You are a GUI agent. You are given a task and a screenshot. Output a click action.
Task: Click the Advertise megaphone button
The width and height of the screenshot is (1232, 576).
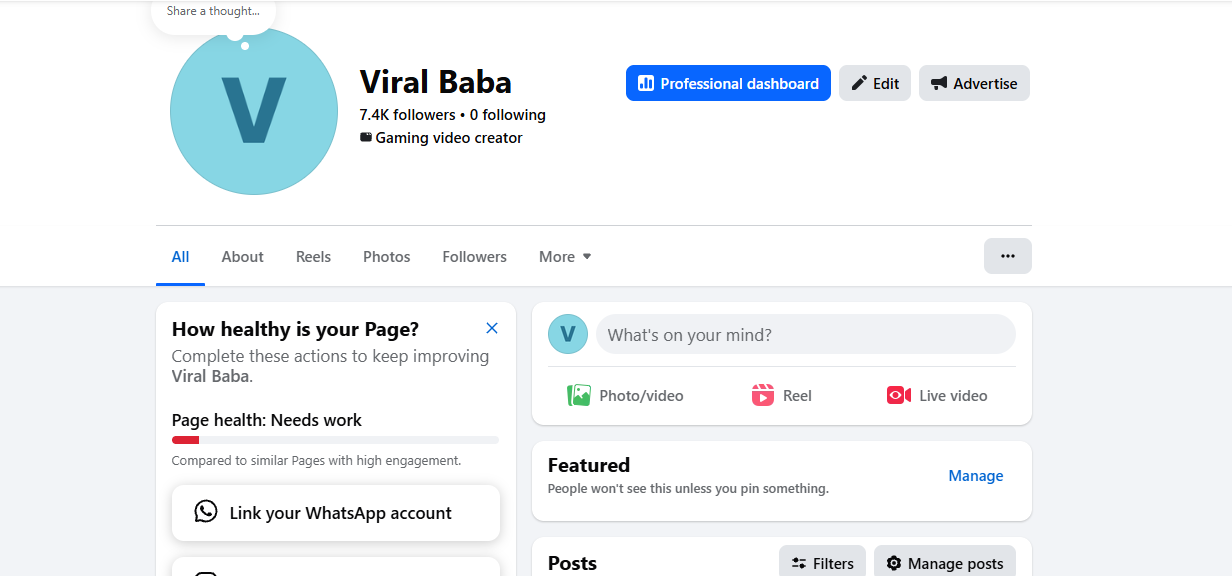coord(974,84)
